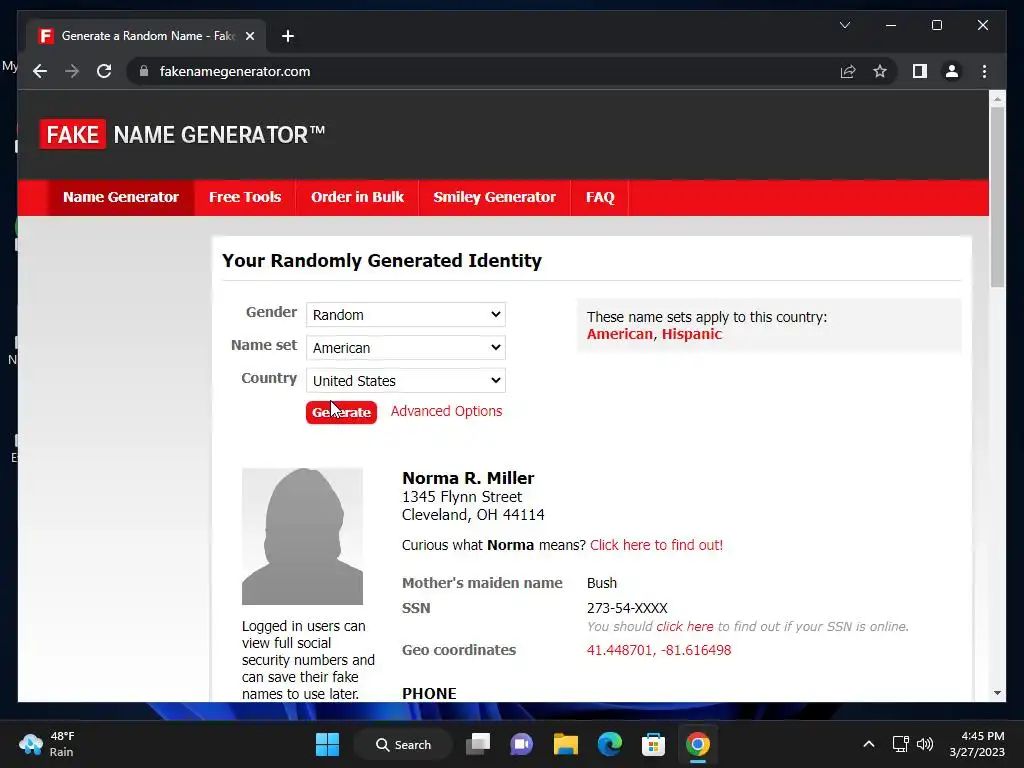Open Task View in taskbar
1024x768 pixels.
click(478, 744)
